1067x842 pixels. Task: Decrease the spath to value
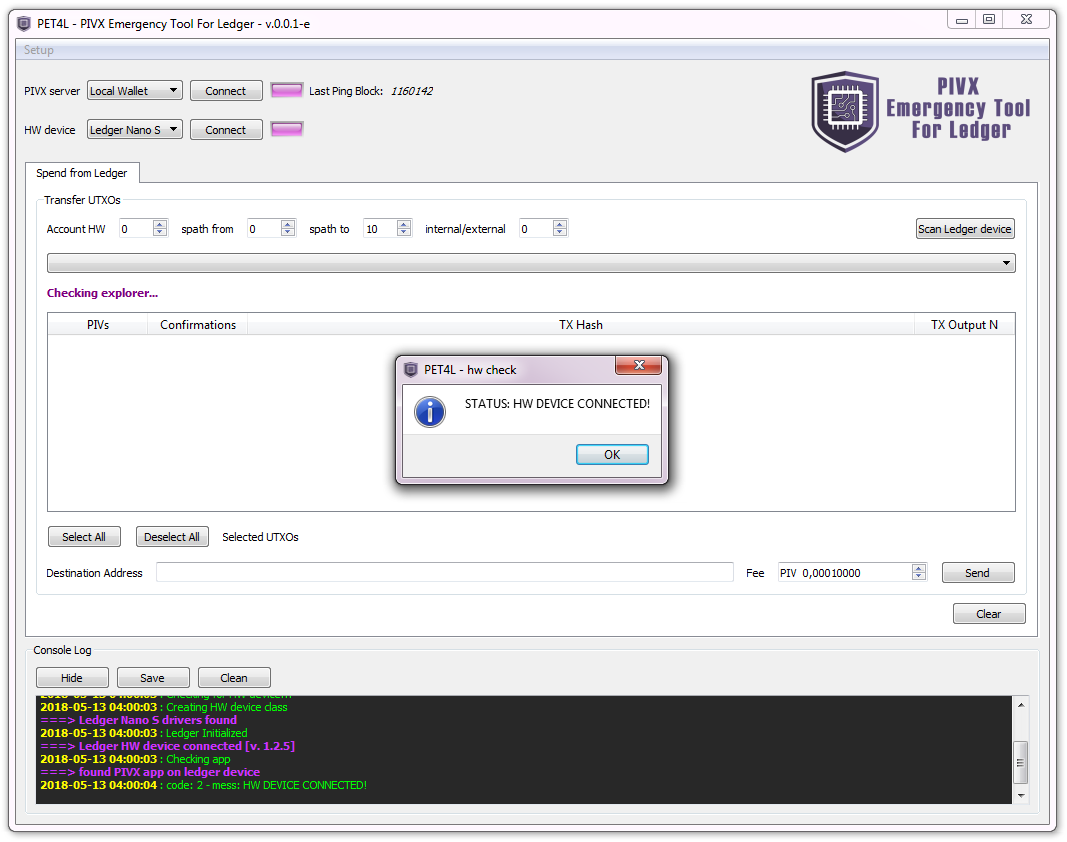pos(404,233)
